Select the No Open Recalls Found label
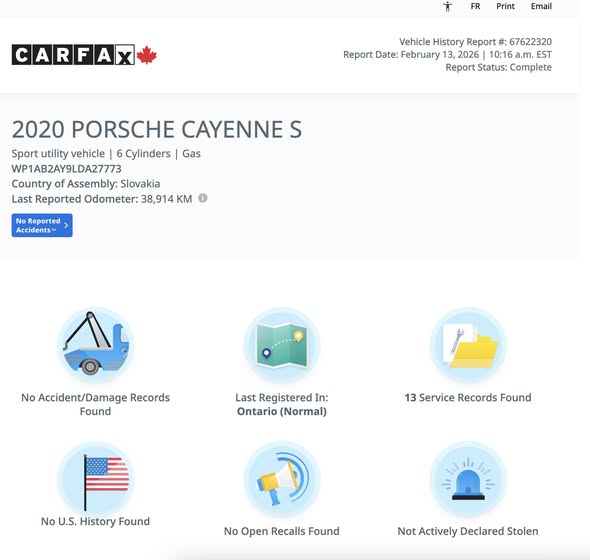 pyautogui.click(x=281, y=531)
